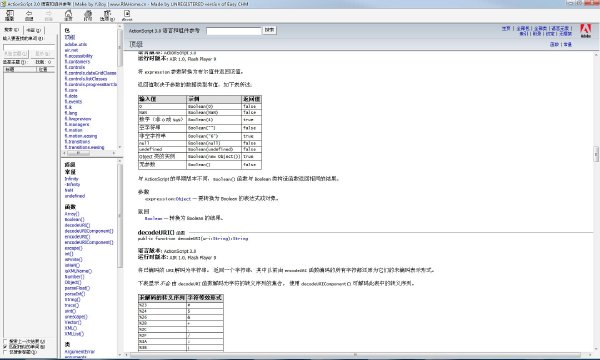Click the Print toolbar icon
This screenshot has height=360, width=600.
point(88,15)
